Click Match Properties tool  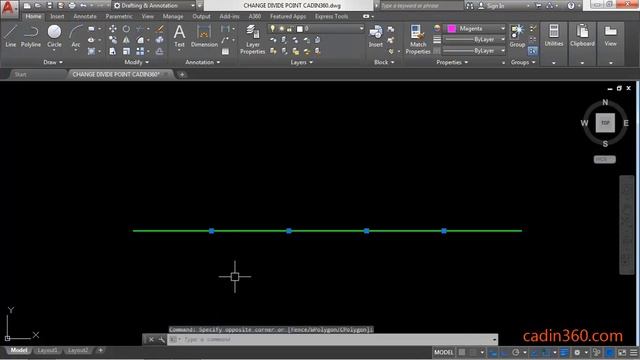point(418,39)
